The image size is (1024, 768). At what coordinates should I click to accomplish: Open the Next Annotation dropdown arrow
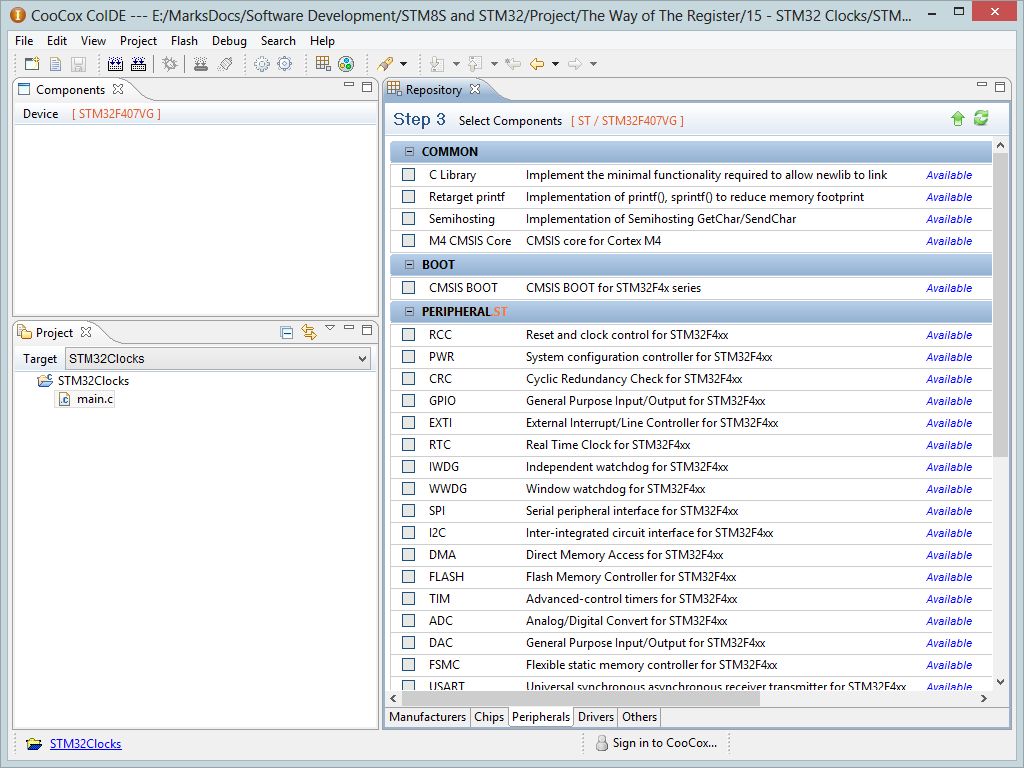pos(456,64)
